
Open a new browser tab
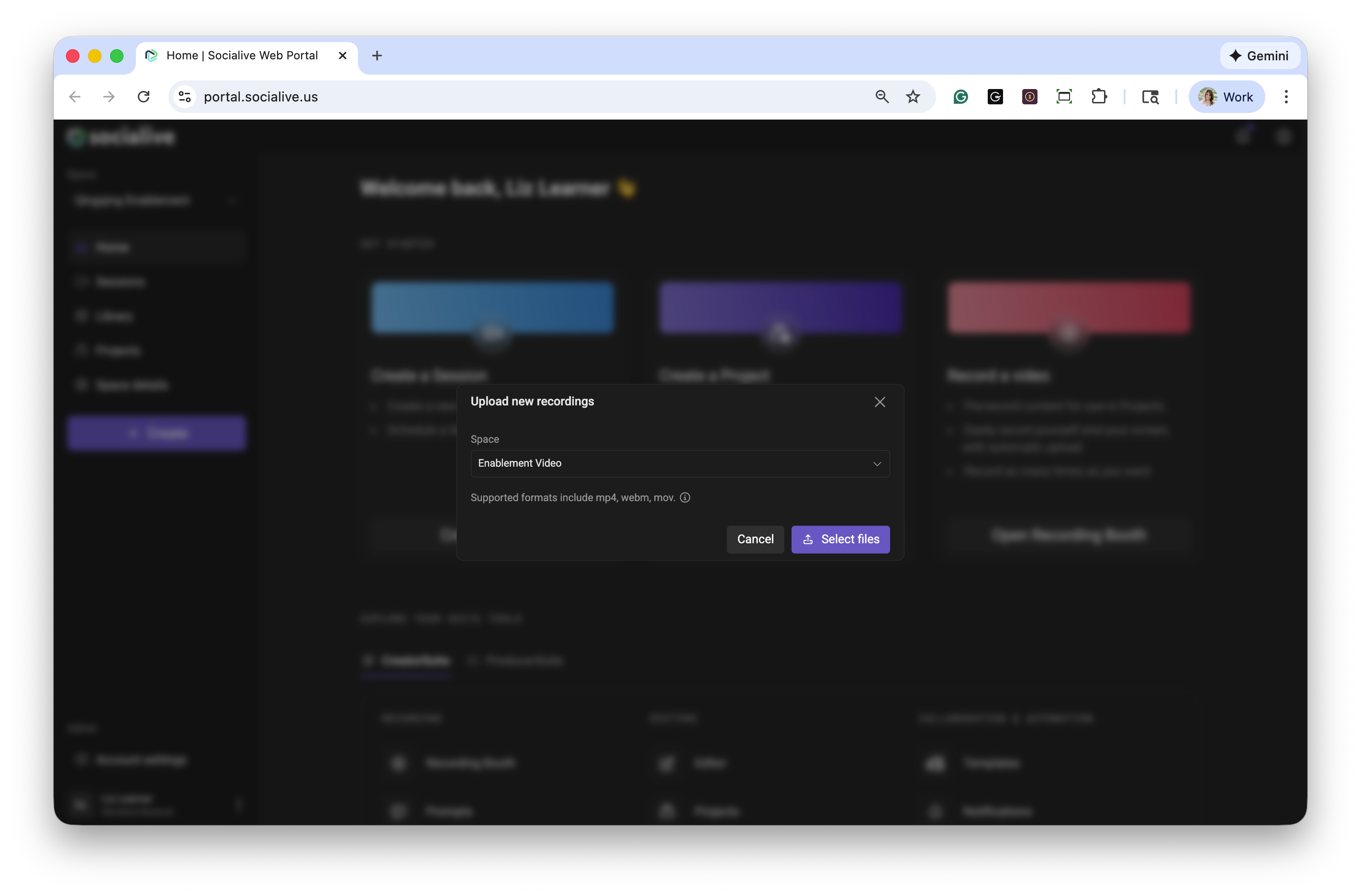click(377, 56)
